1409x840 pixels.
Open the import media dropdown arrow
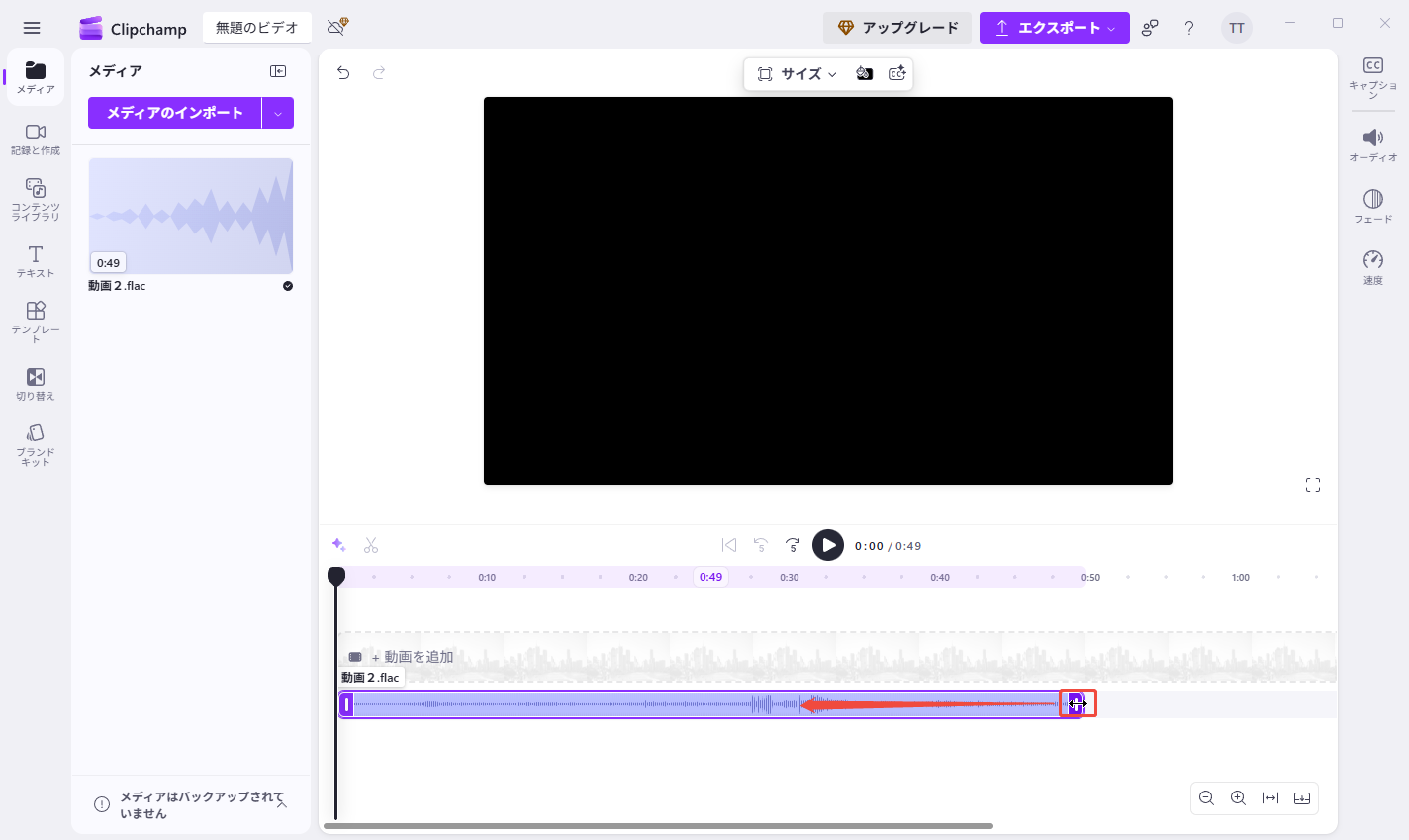tap(278, 113)
